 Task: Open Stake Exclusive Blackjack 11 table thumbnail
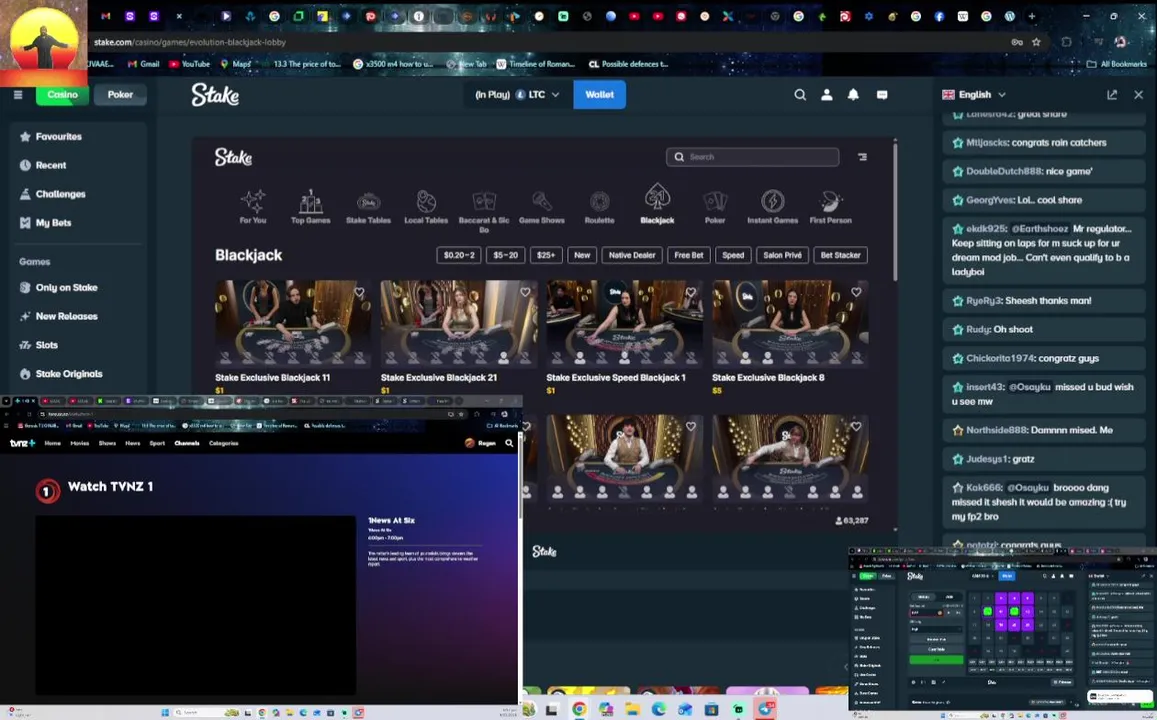[x=293, y=323]
